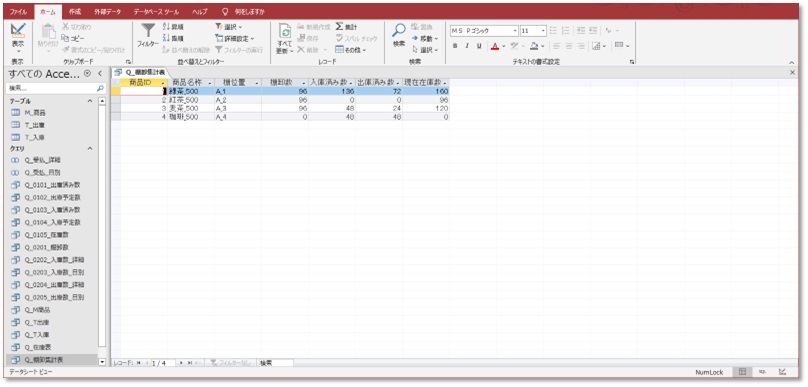Toggle italic text formatting
Screen dimensions: 808x387
click(x=467, y=46)
